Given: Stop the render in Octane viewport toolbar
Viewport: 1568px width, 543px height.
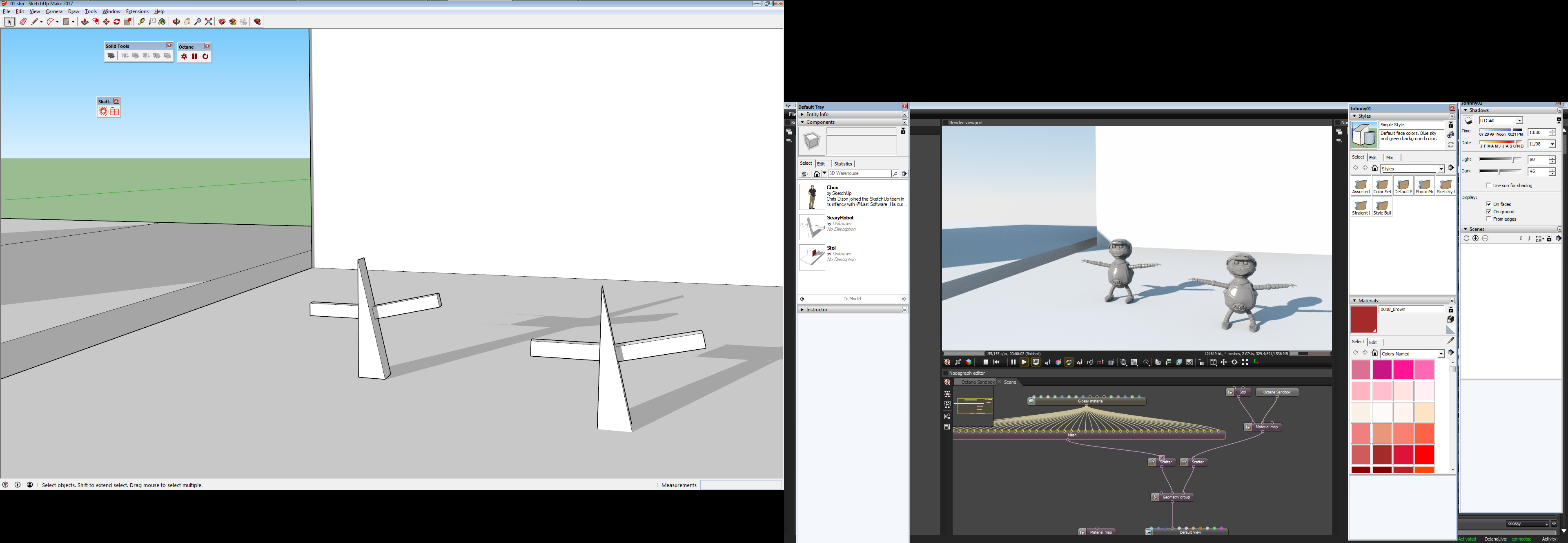Looking at the screenshot, I should 985,362.
